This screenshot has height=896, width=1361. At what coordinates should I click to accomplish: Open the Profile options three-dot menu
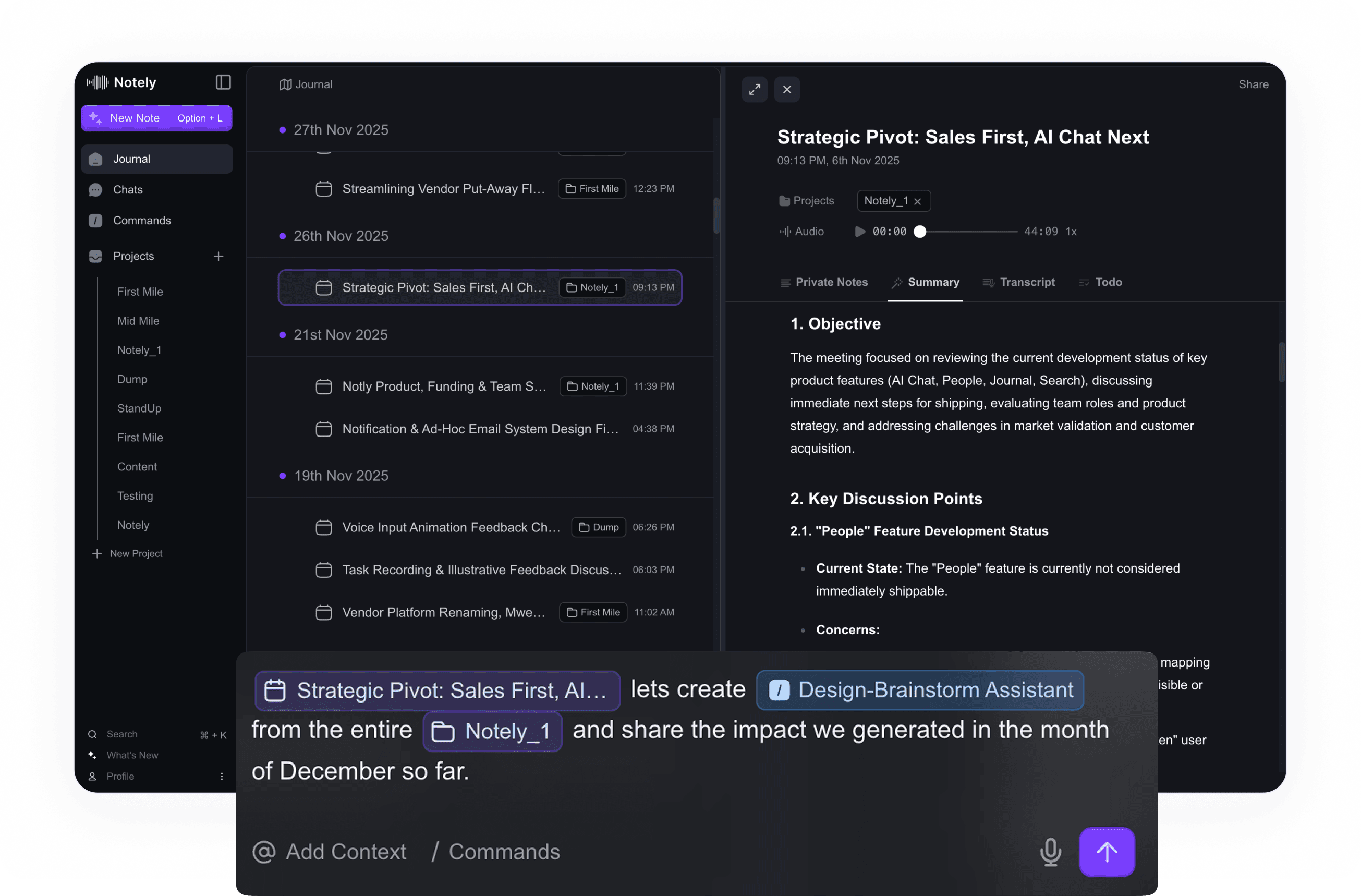(x=222, y=777)
